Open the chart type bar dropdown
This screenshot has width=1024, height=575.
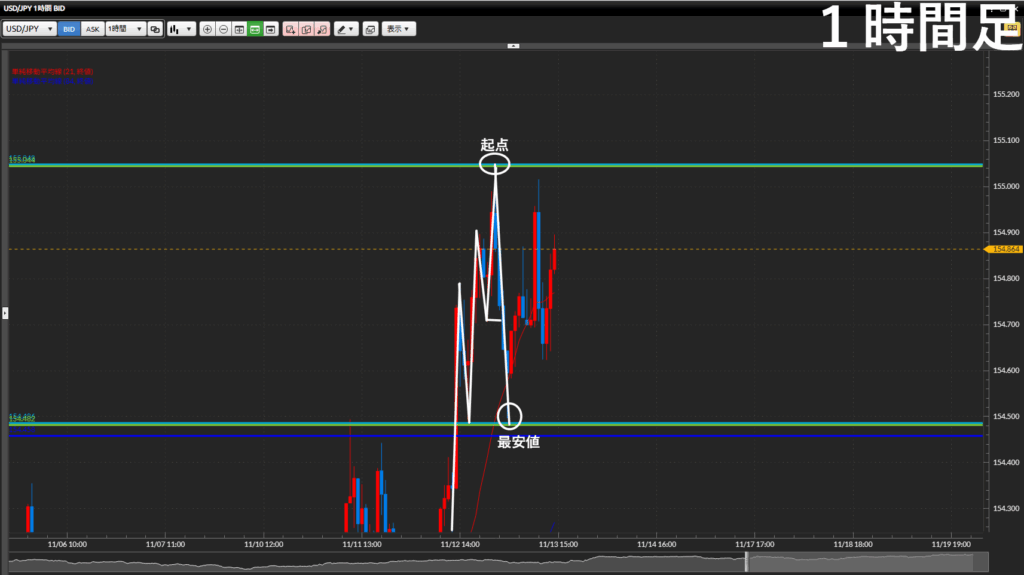(180, 29)
